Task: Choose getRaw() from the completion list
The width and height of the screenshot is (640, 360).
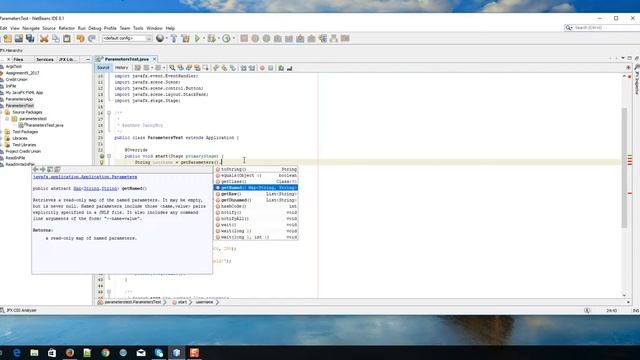Action: (x=256, y=194)
